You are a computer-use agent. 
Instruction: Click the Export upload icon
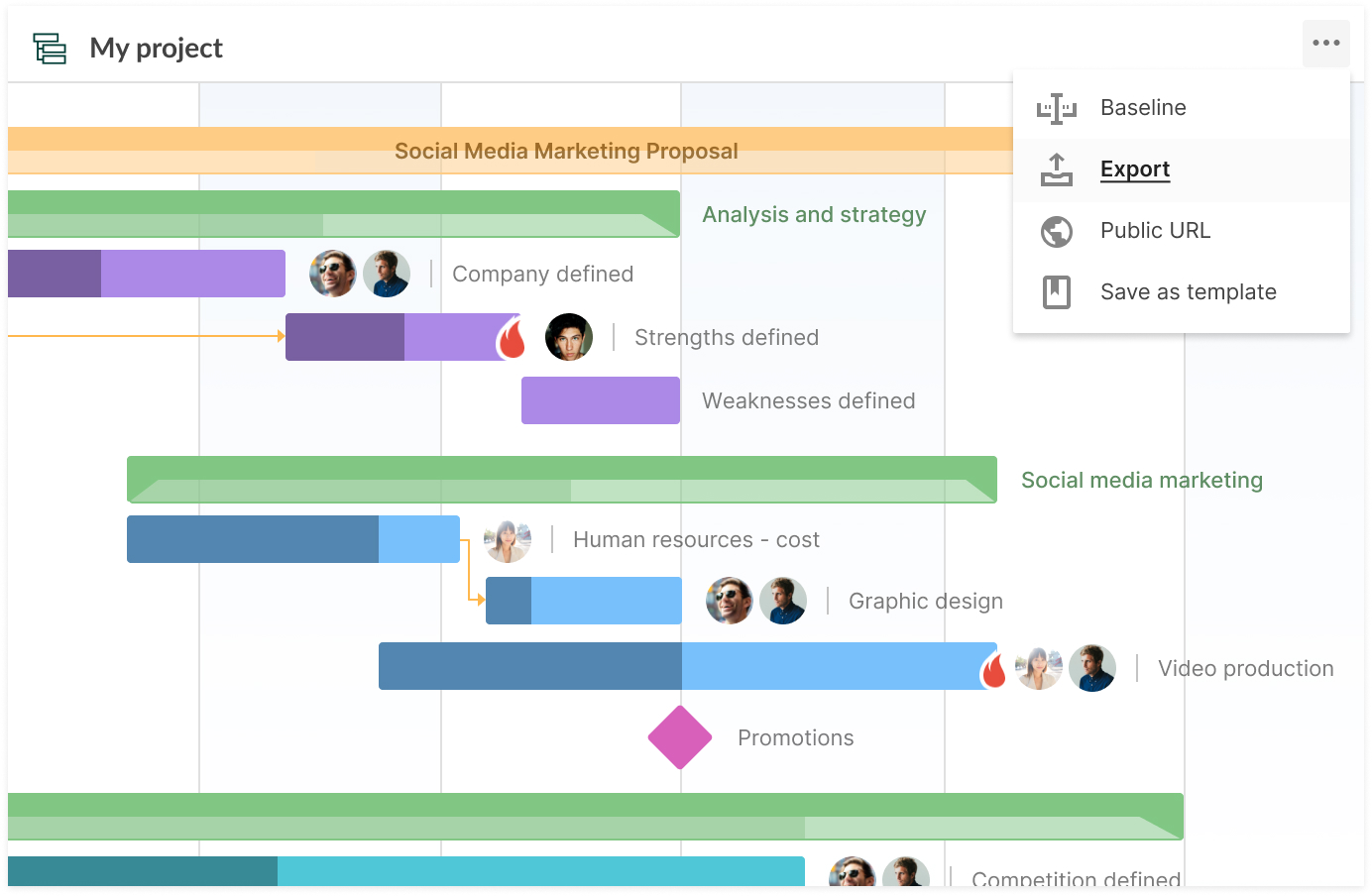[x=1057, y=169]
